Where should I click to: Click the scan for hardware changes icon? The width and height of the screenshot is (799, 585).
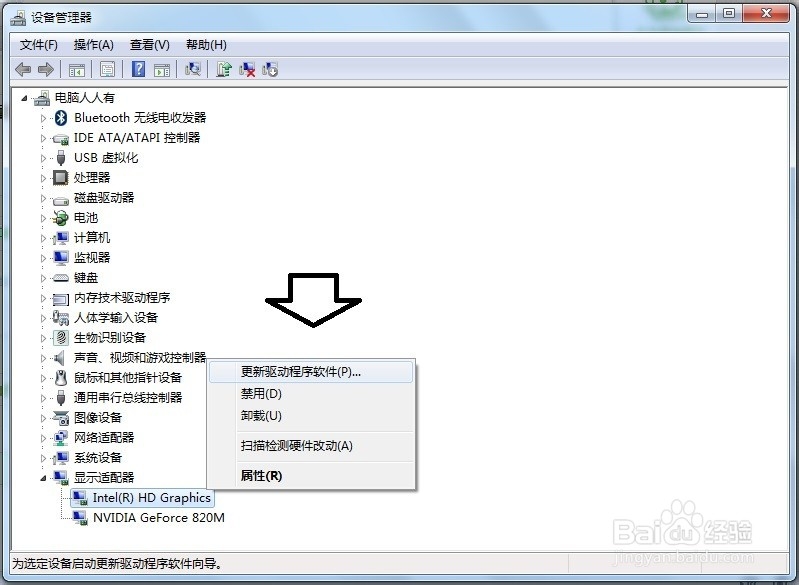coord(193,69)
